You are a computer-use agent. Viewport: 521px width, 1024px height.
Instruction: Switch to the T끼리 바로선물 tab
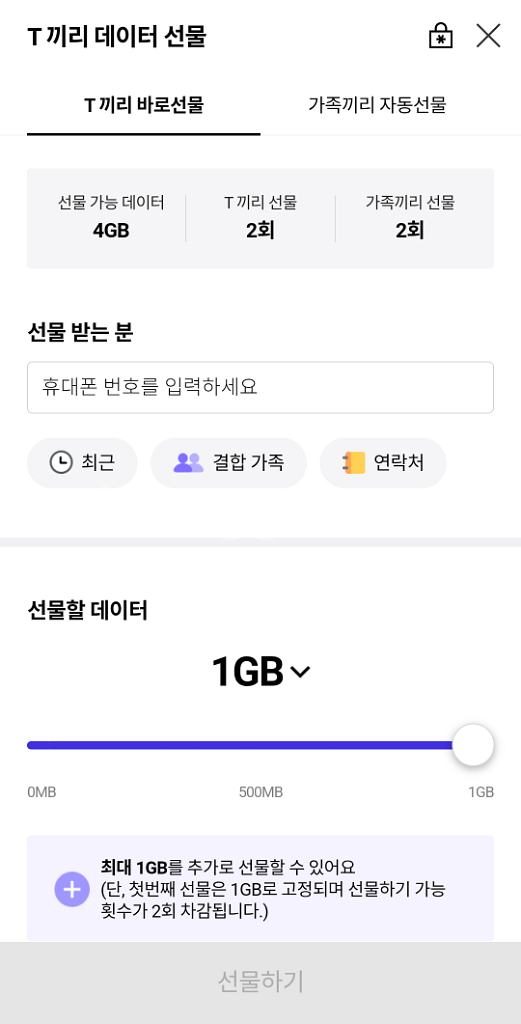(144, 105)
